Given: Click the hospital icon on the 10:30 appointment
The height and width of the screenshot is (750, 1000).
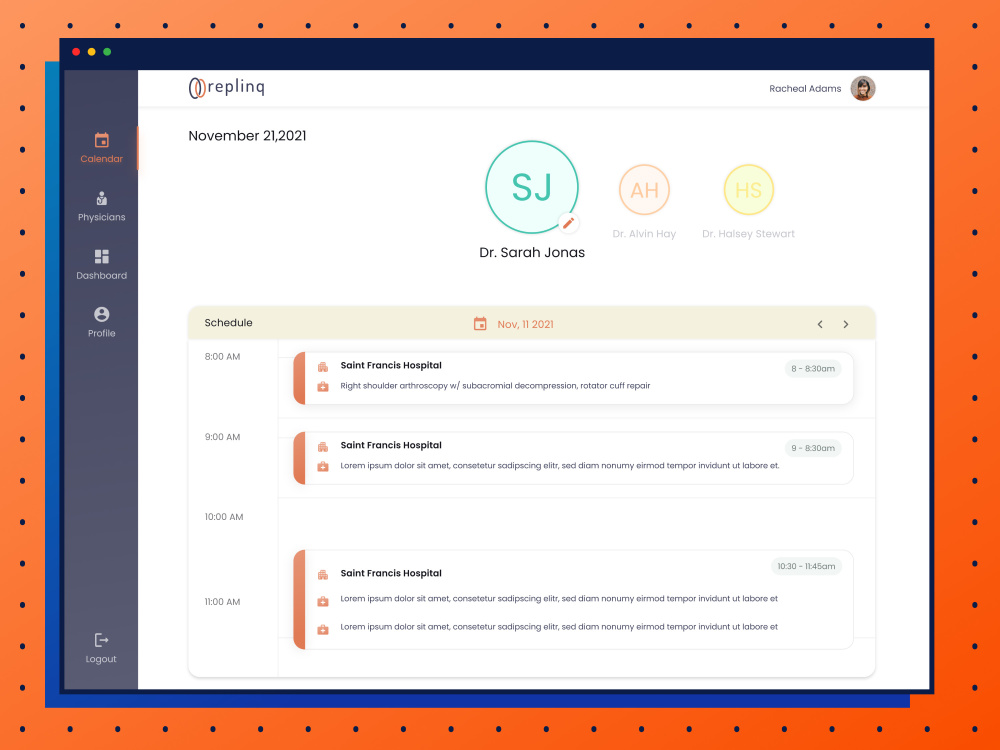Looking at the screenshot, I should tap(323, 573).
